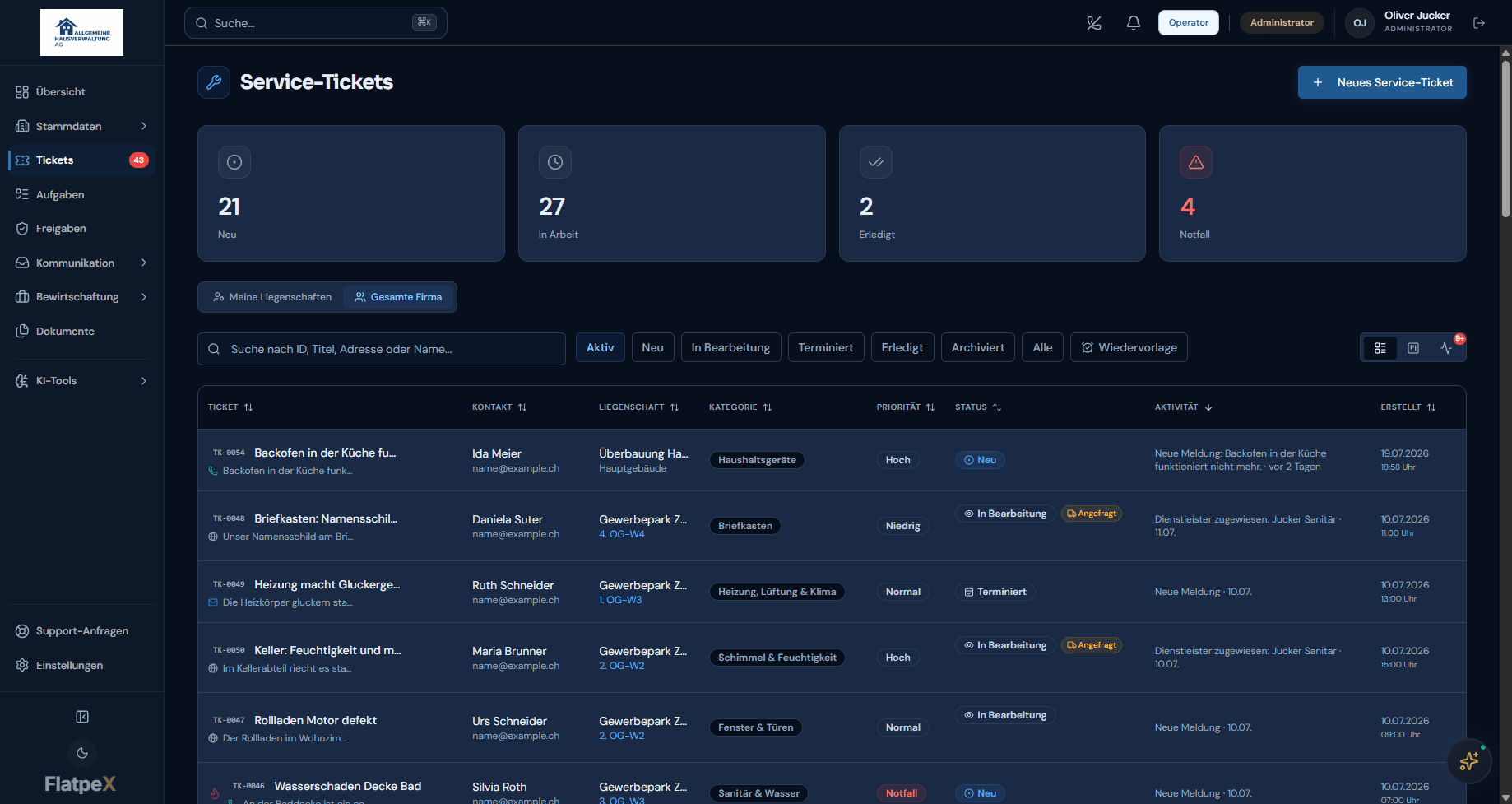This screenshot has height=804, width=1512.
Task: Open ticket Keller: Feuchtigkeit
Action: click(x=327, y=650)
